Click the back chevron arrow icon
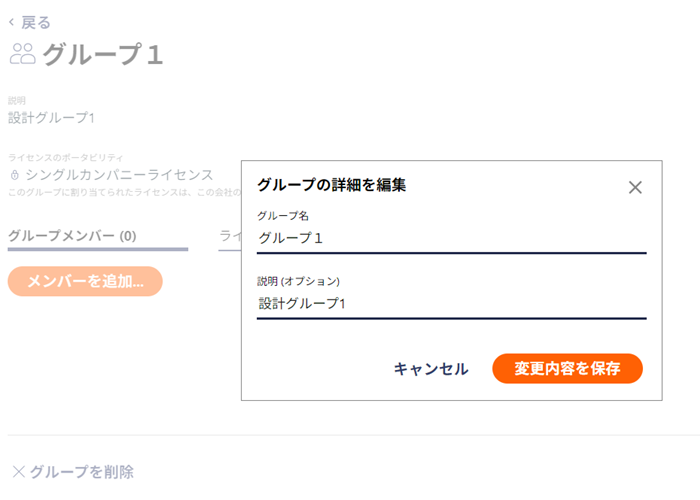 tap(12, 22)
